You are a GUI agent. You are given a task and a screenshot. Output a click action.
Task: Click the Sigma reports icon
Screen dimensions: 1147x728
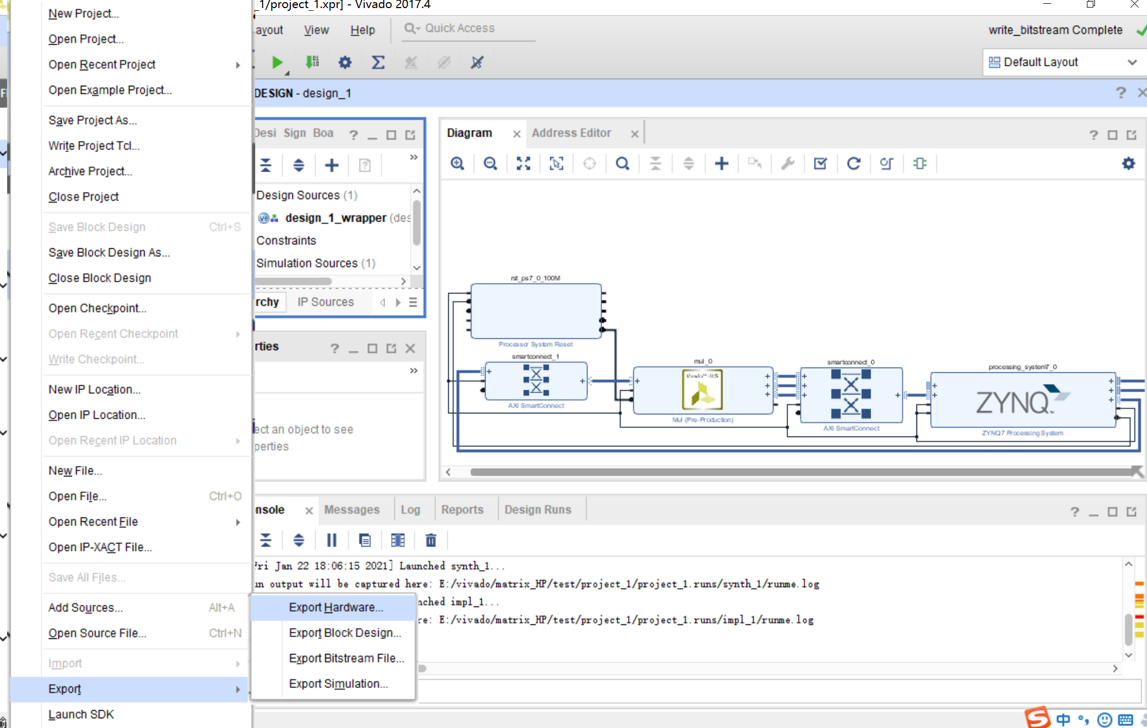[378, 62]
